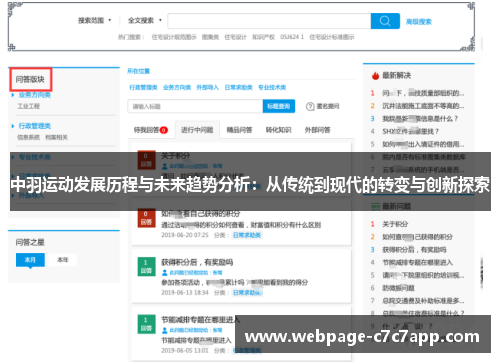Screen dimensions: 500x362
Task: Click hot search term 05J624 1
Action: 292,37
